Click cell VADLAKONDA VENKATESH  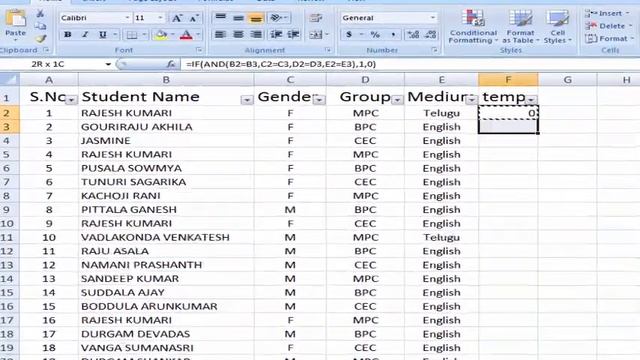166,238
